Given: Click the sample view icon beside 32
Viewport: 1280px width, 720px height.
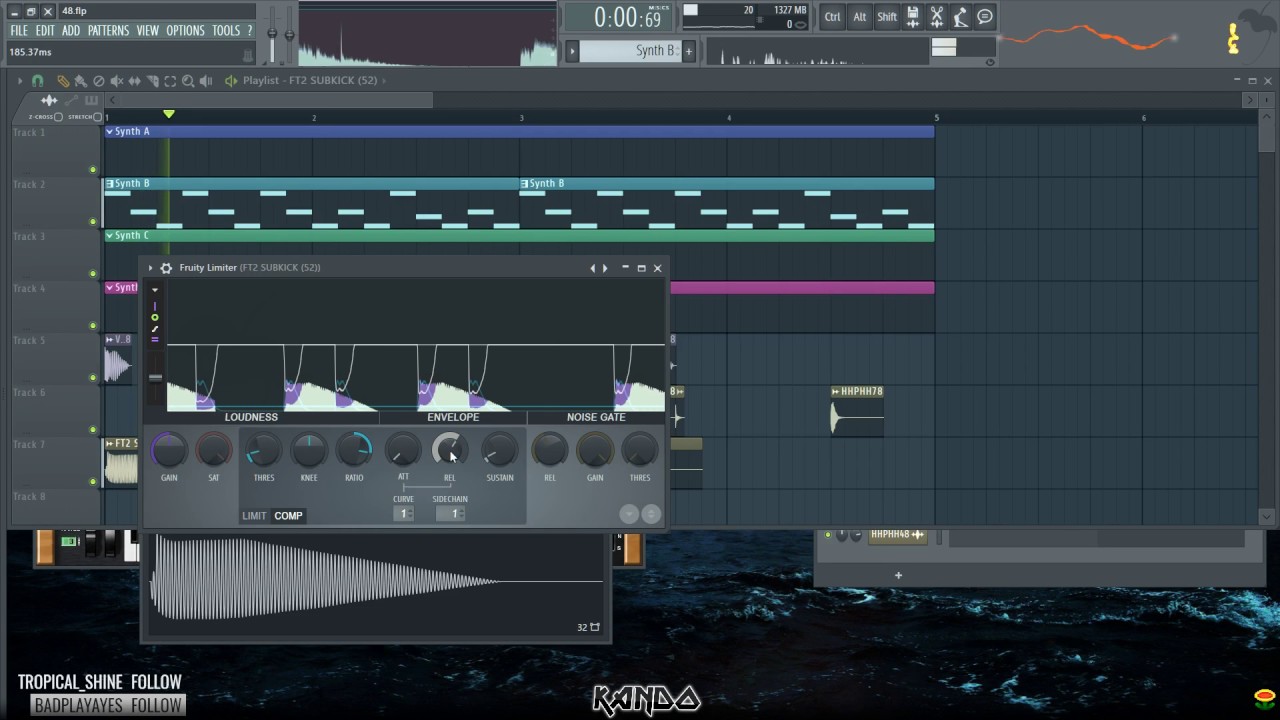Looking at the screenshot, I should [595, 627].
